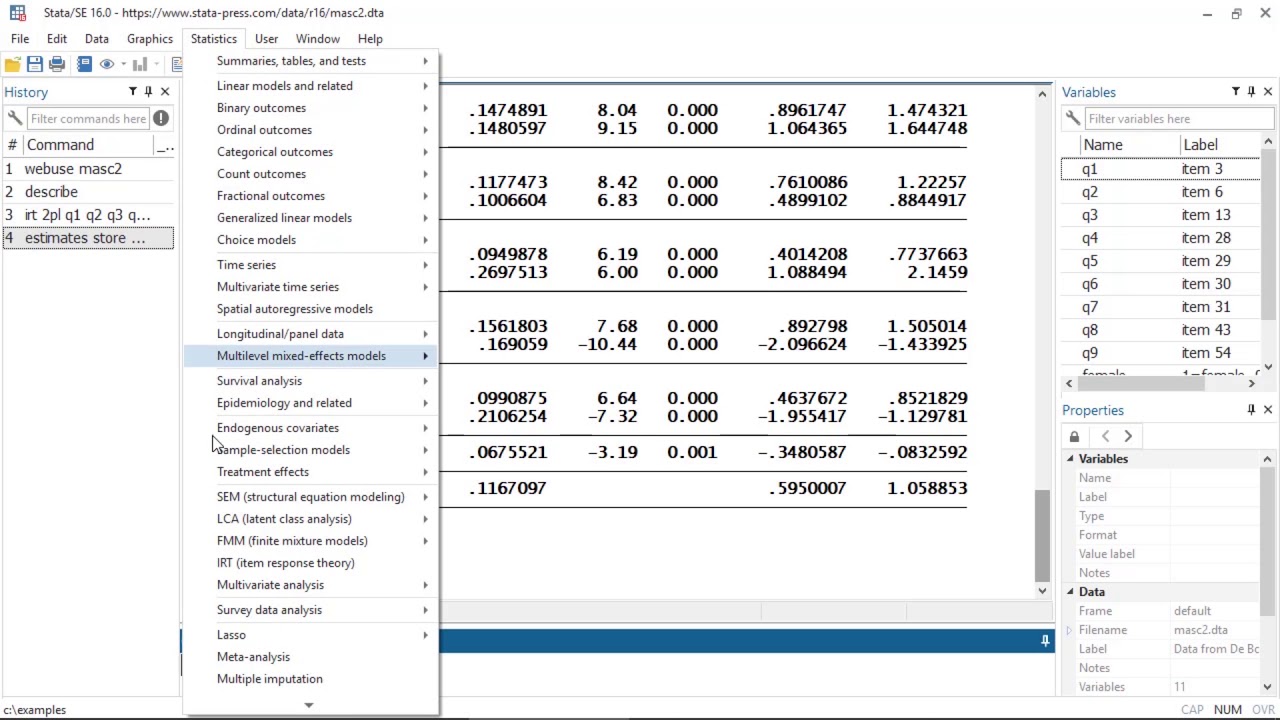Click the History error exclamation icon
The image size is (1280, 720).
pyautogui.click(x=161, y=119)
